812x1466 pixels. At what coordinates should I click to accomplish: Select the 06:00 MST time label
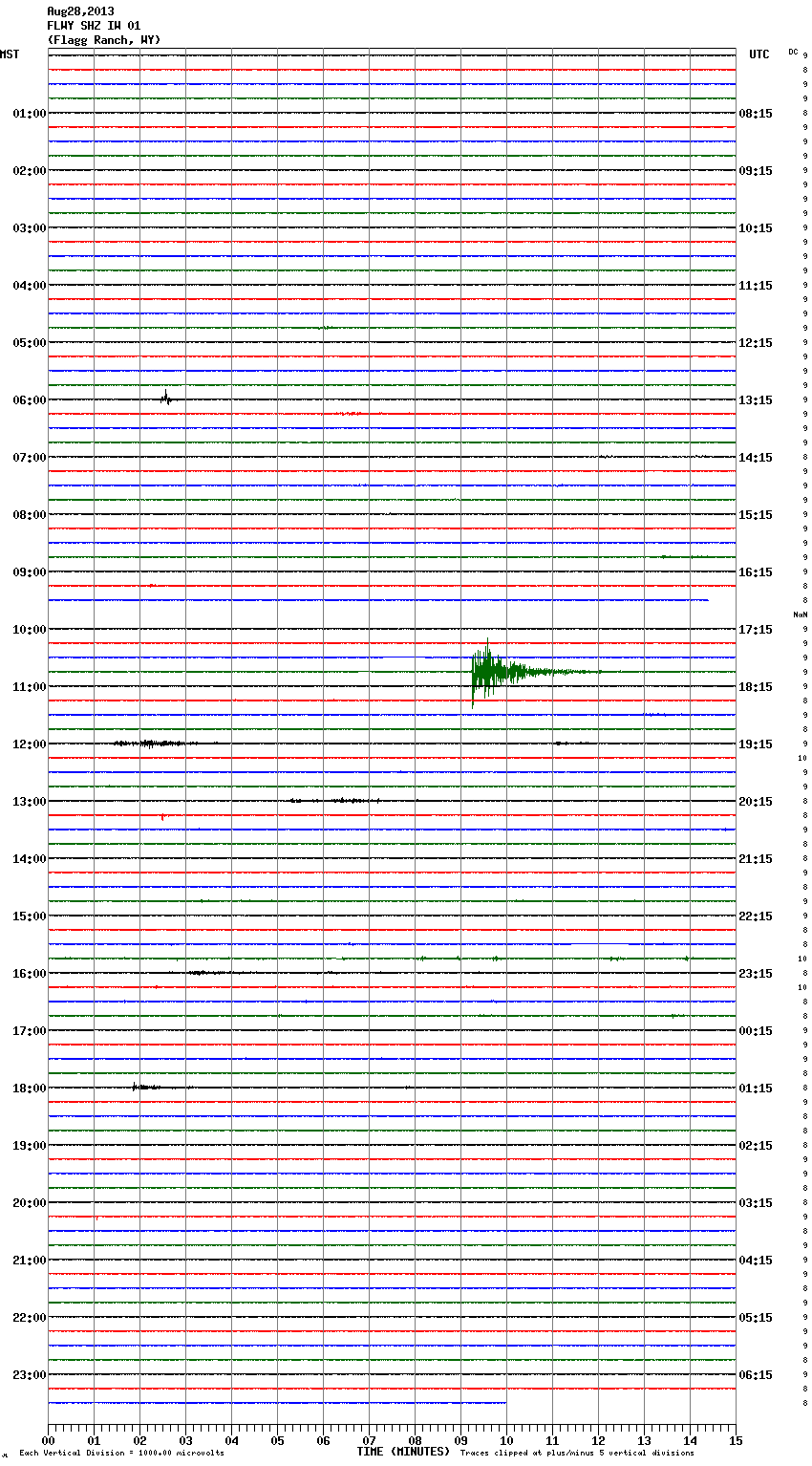[x=29, y=400]
